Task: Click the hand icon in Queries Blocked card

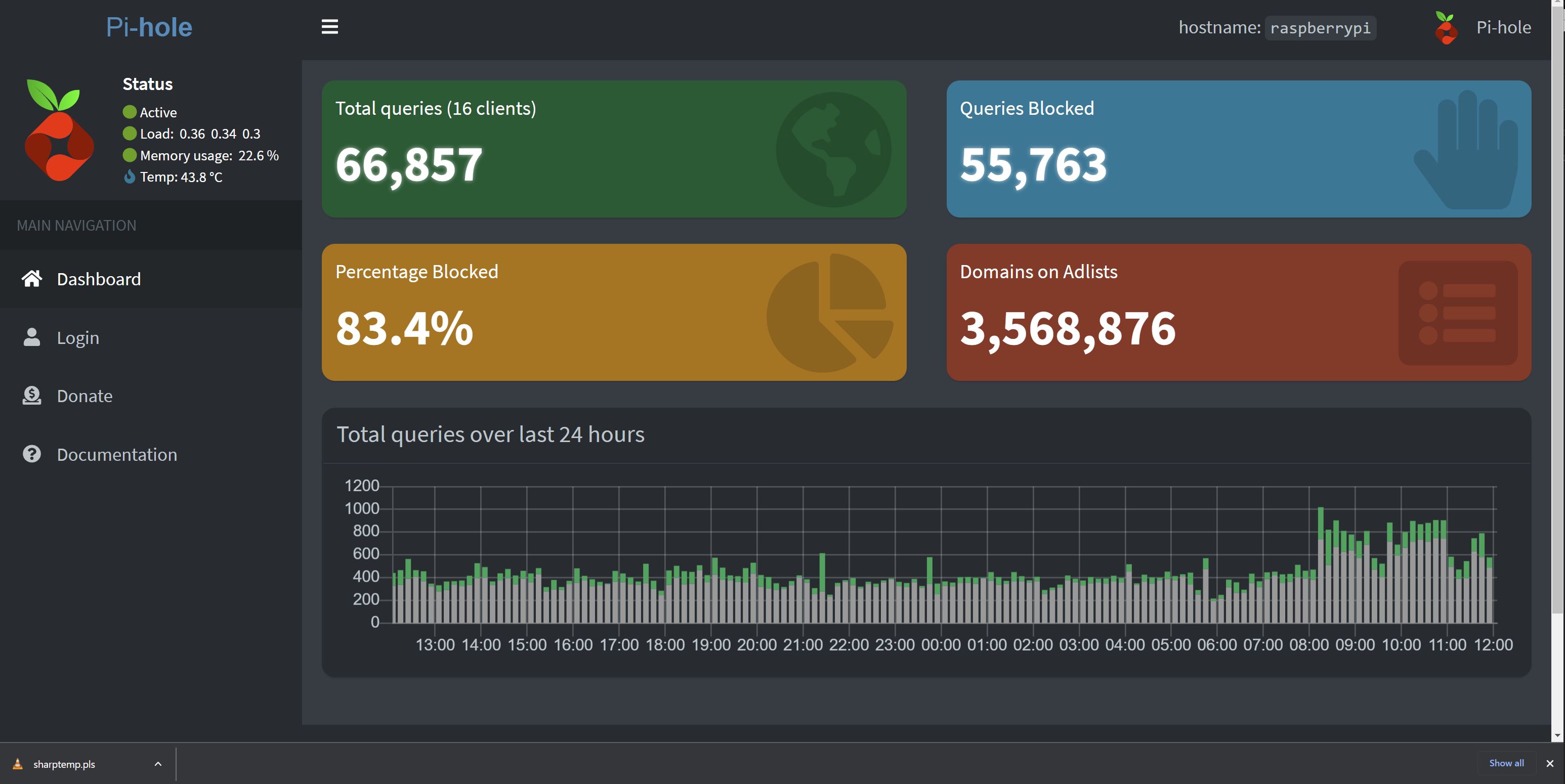Action: tap(1465, 150)
